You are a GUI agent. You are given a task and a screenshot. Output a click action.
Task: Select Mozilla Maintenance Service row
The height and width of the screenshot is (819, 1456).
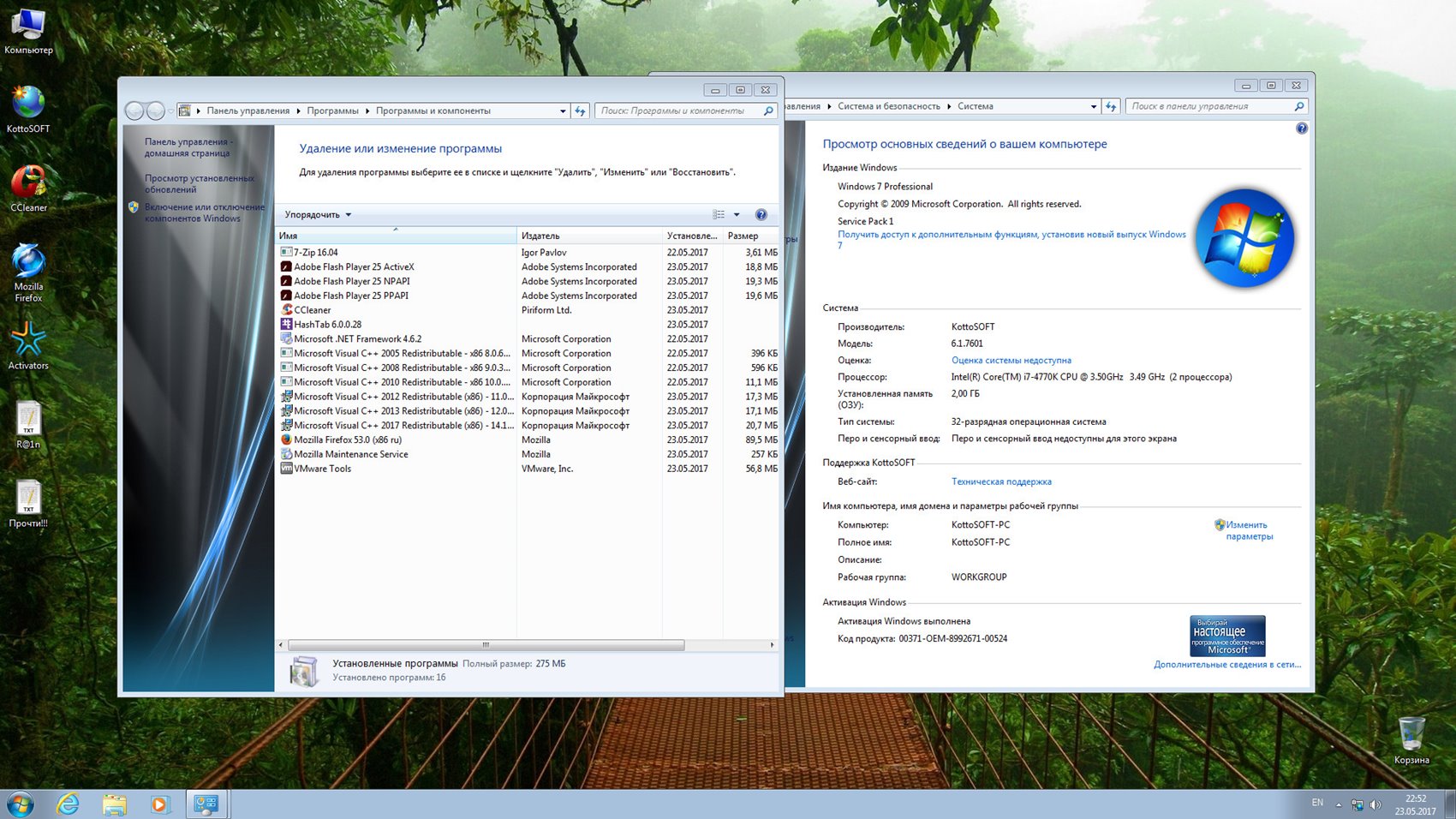coord(528,454)
